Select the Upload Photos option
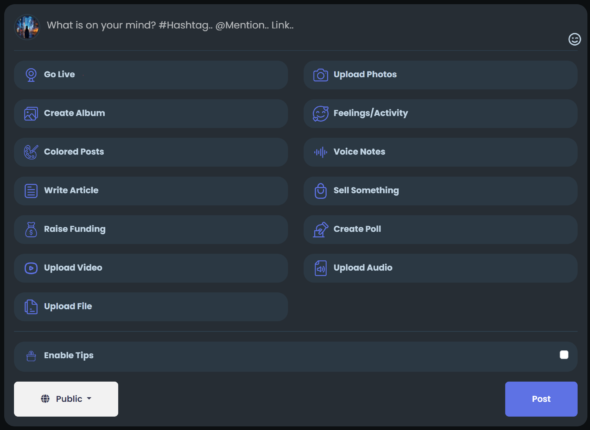This screenshot has height=430, width=590. click(x=440, y=75)
